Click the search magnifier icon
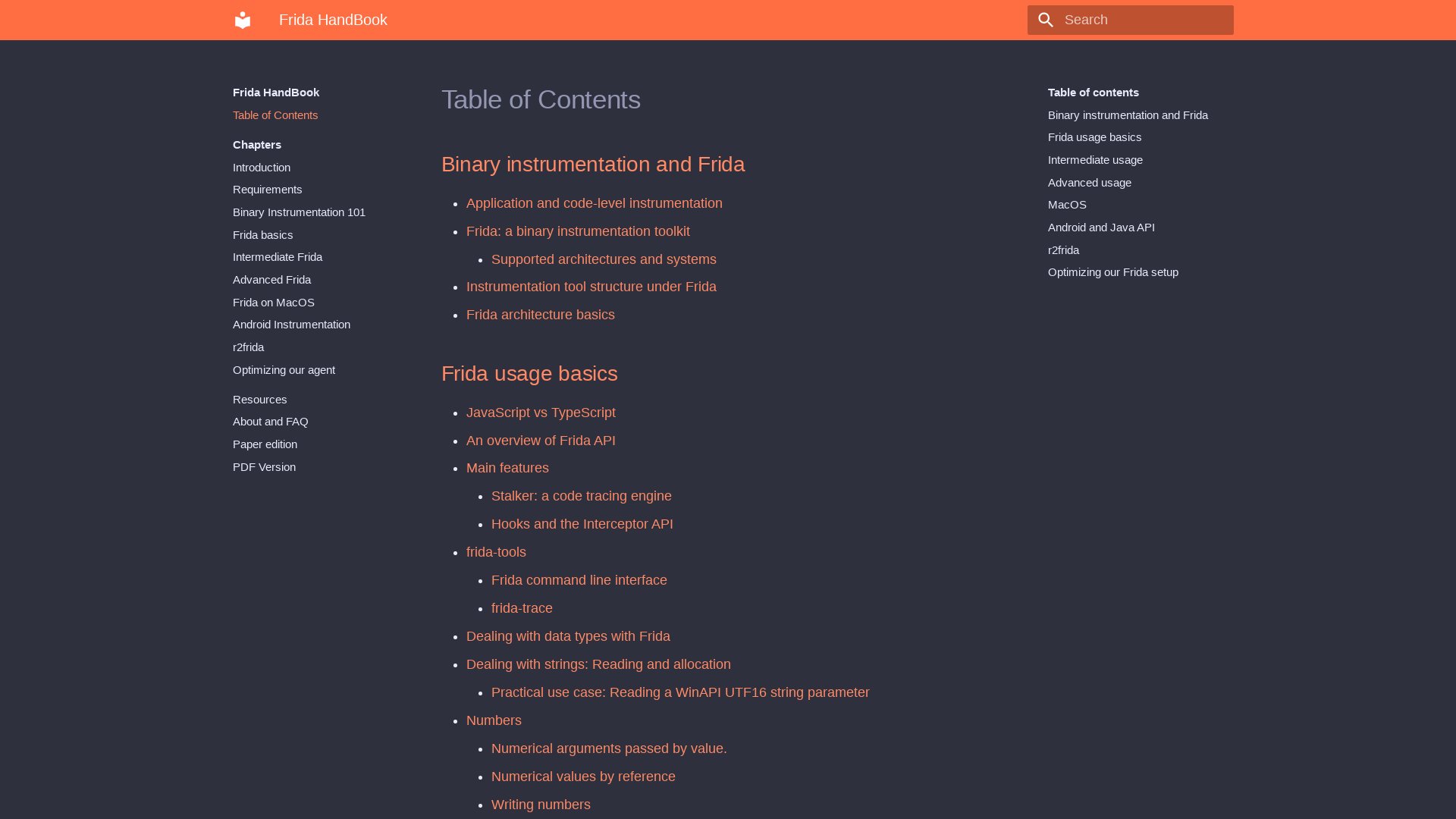The width and height of the screenshot is (1456, 819). [1046, 20]
